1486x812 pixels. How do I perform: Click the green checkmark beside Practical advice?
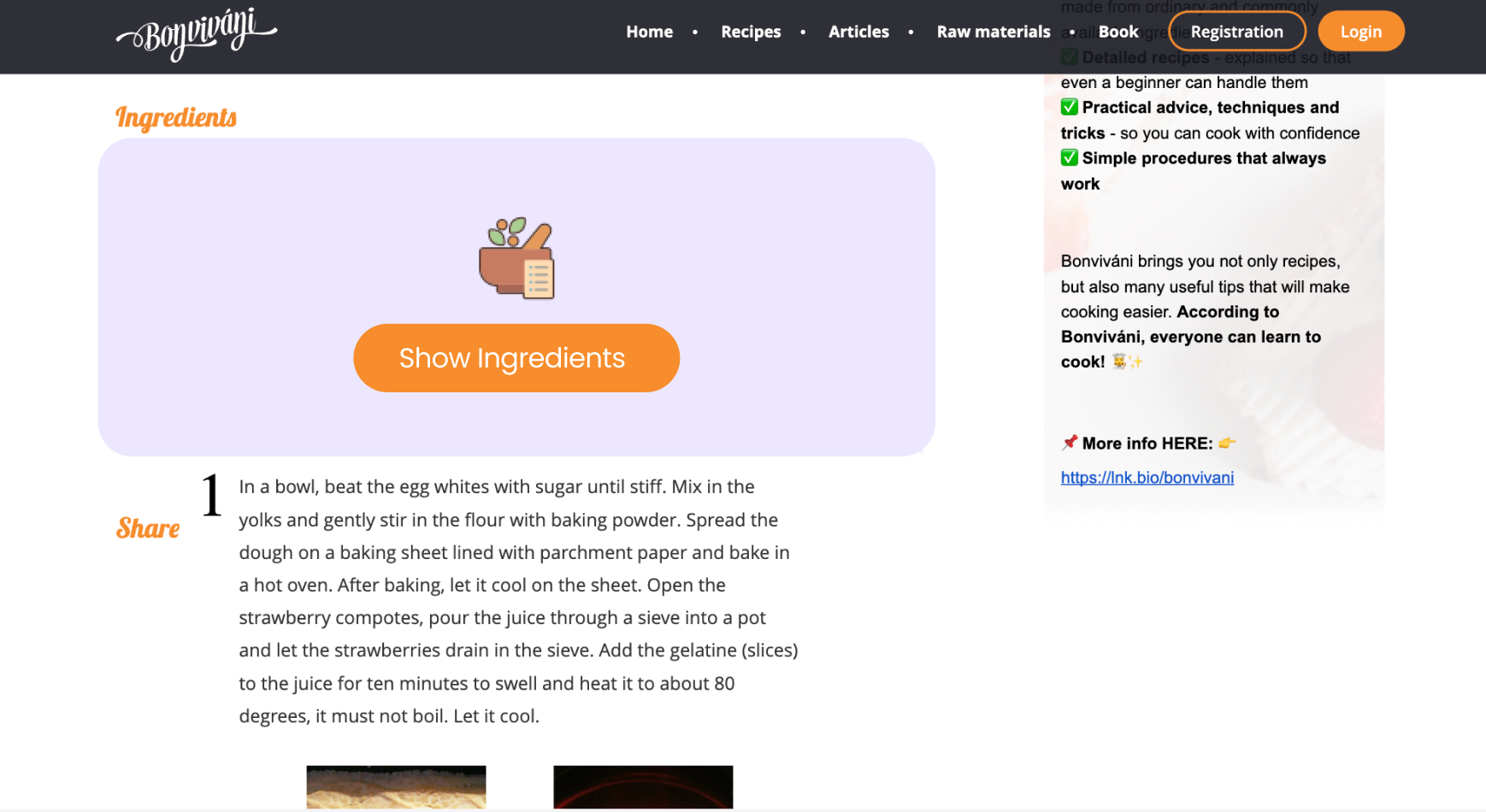pyautogui.click(x=1070, y=107)
